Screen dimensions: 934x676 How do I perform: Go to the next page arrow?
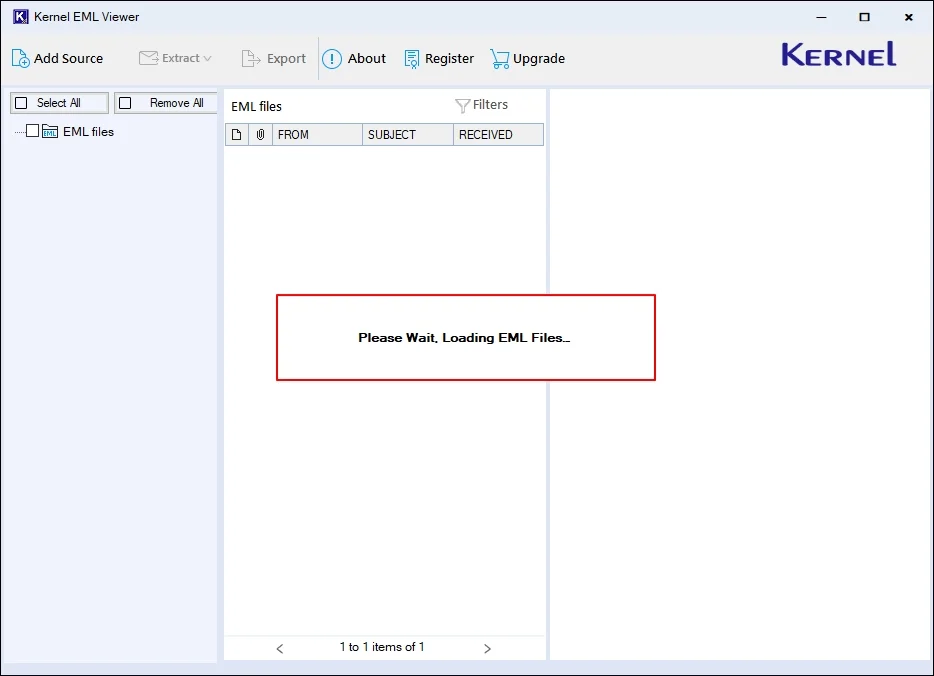pyautogui.click(x=487, y=648)
